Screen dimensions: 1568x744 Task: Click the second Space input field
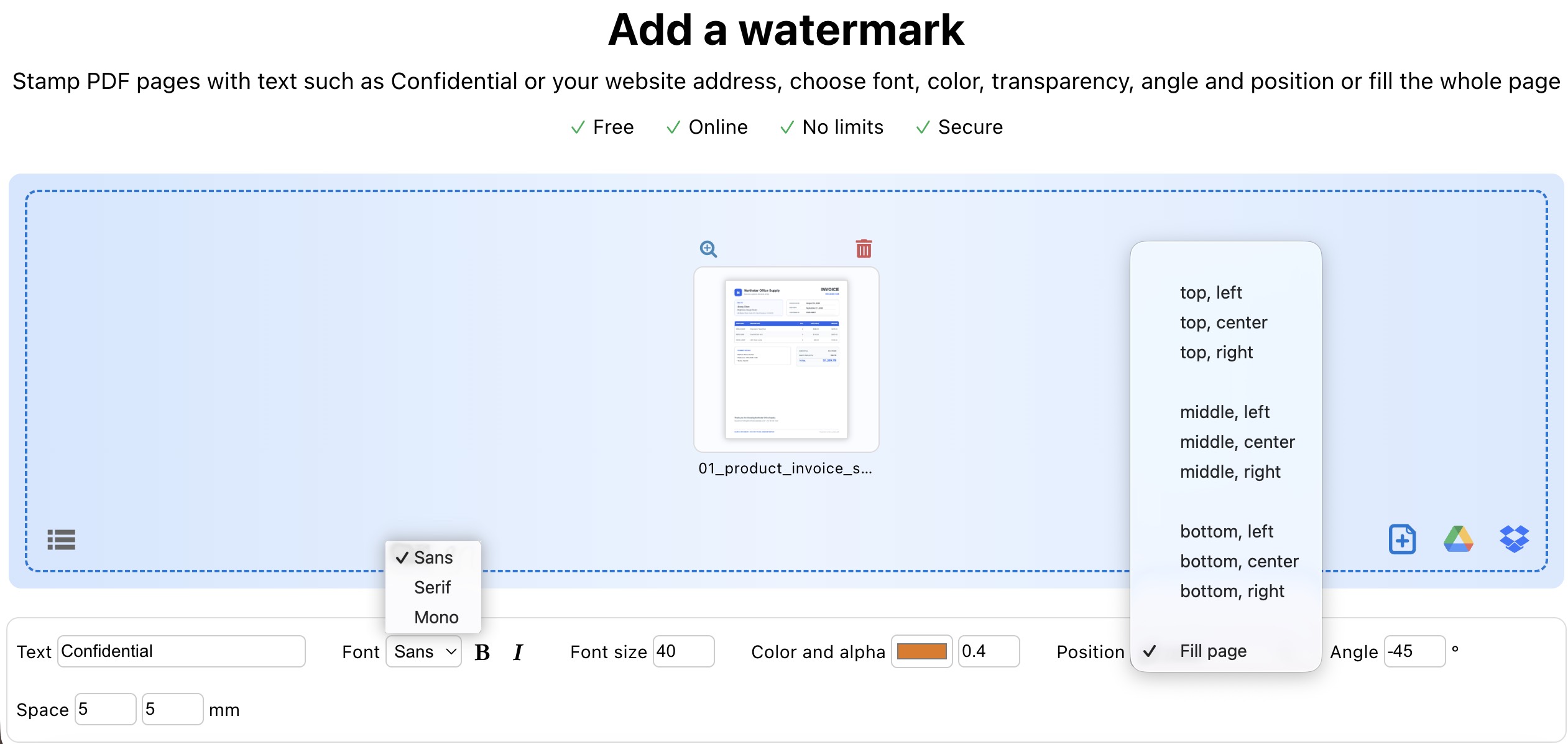coord(172,709)
